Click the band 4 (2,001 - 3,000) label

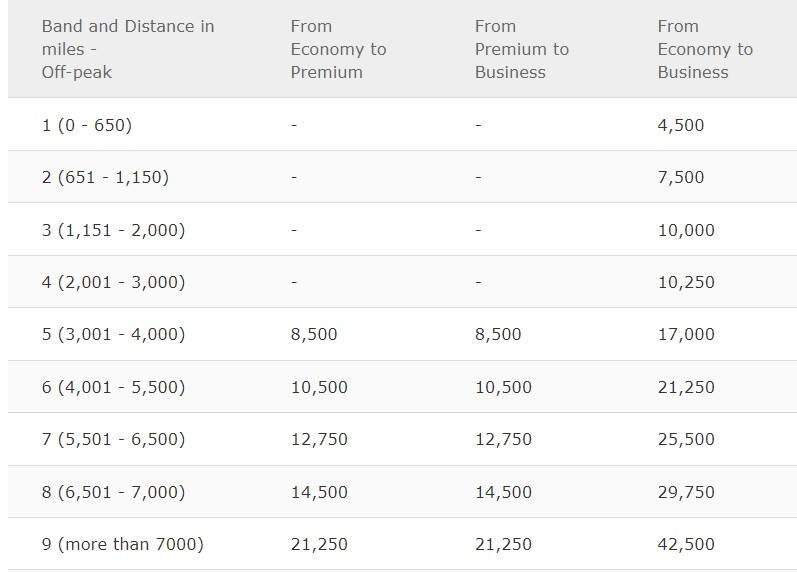click(113, 282)
